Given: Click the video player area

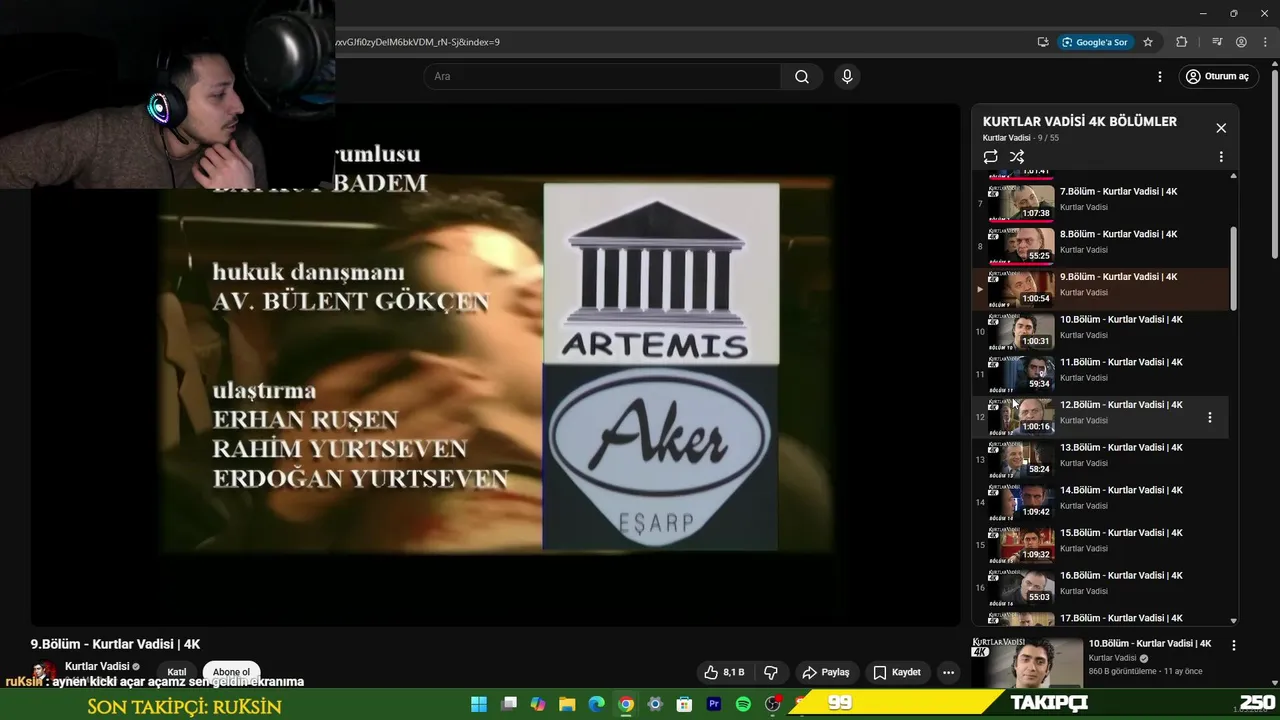Looking at the screenshot, I should click(x=496, y=365).
